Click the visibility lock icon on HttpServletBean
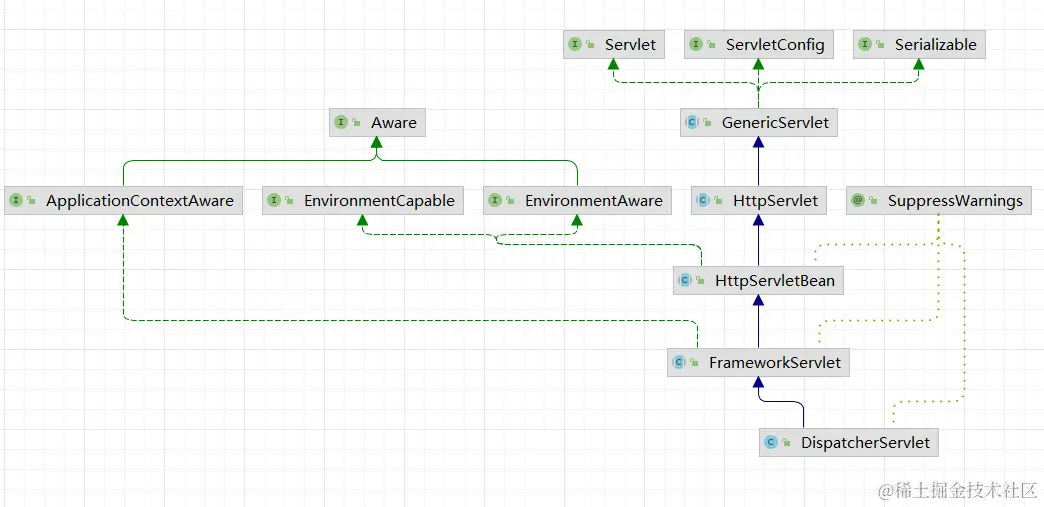1044x507 pixels. 701,281
